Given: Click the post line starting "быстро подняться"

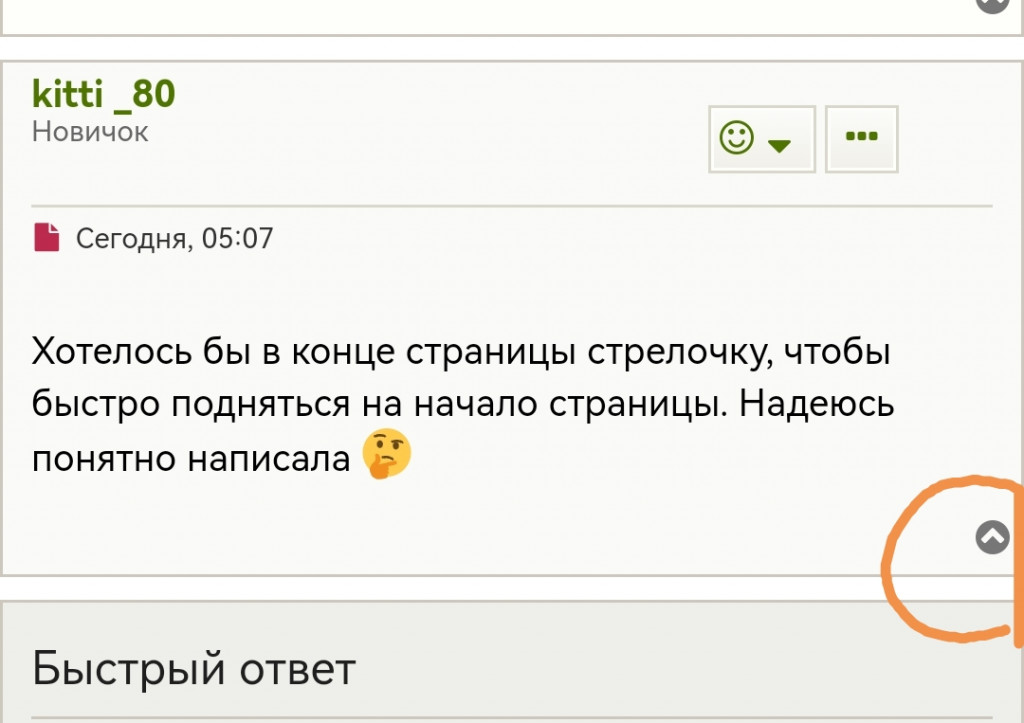Looking at the screenshot, I should coord(463,405).
